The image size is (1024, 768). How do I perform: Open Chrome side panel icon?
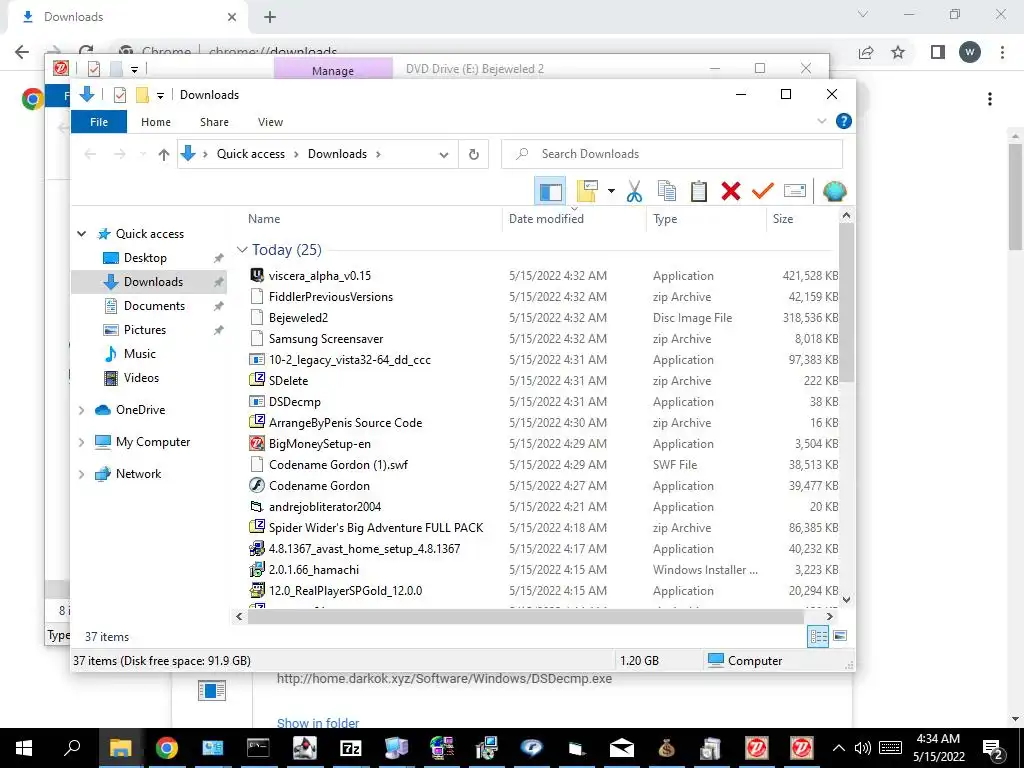click(x=938, y=52)
